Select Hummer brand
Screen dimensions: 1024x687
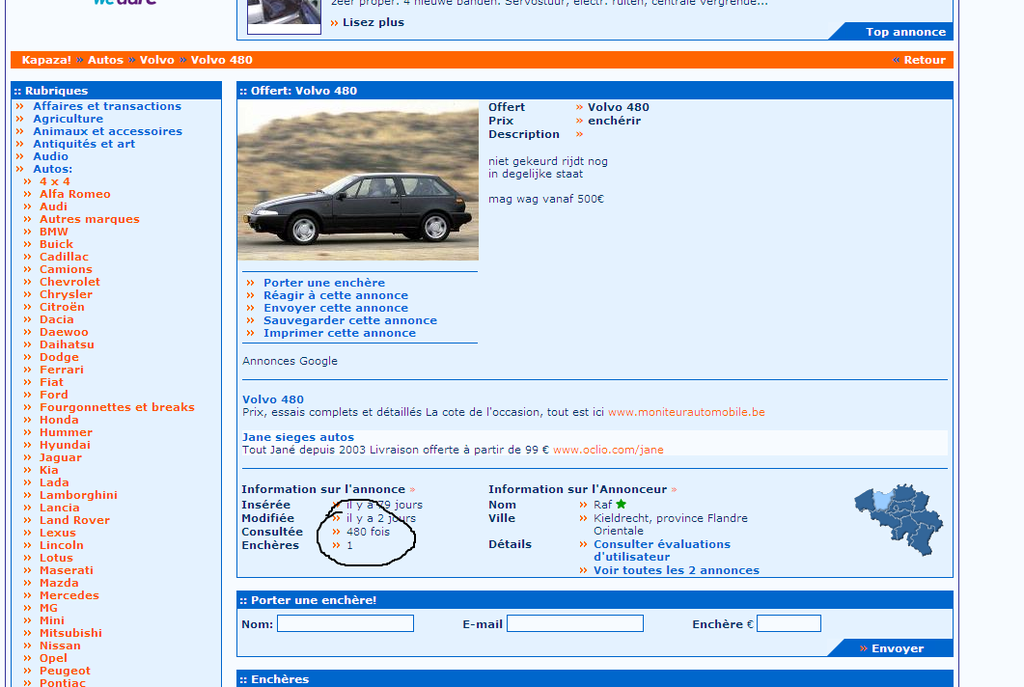point(66,432)
